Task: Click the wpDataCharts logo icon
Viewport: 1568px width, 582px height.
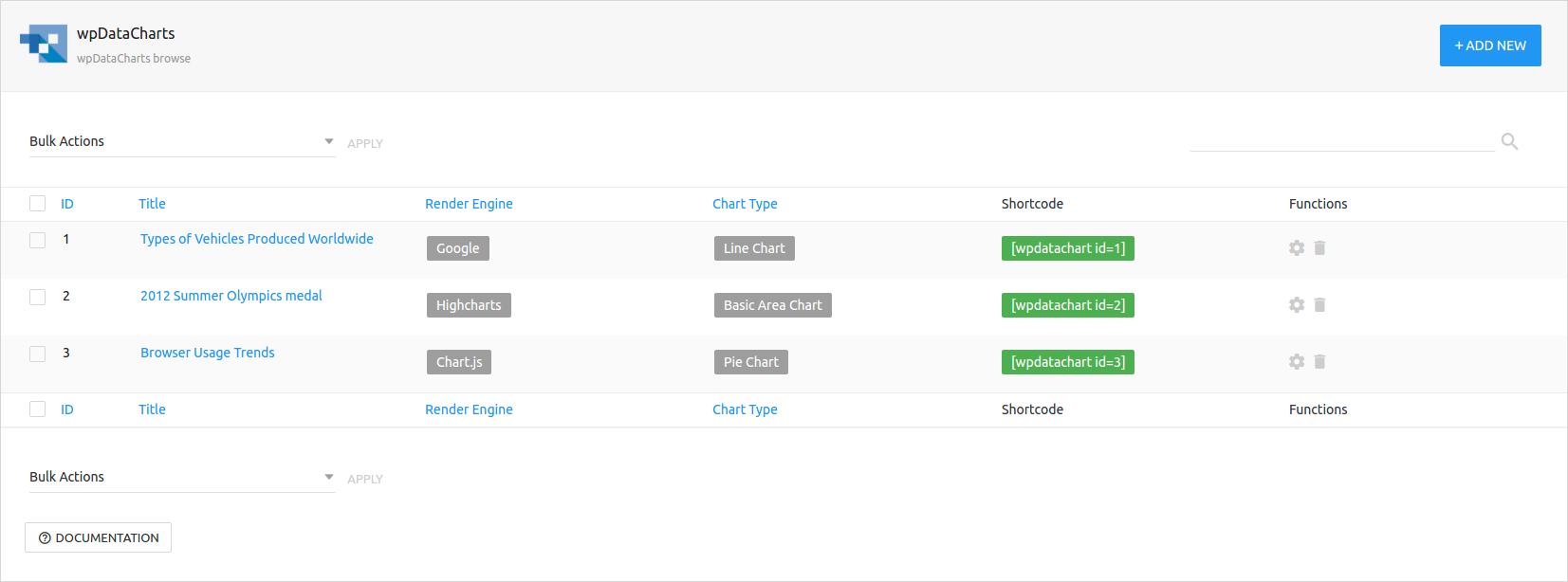Action: click(x=44, y=44)
